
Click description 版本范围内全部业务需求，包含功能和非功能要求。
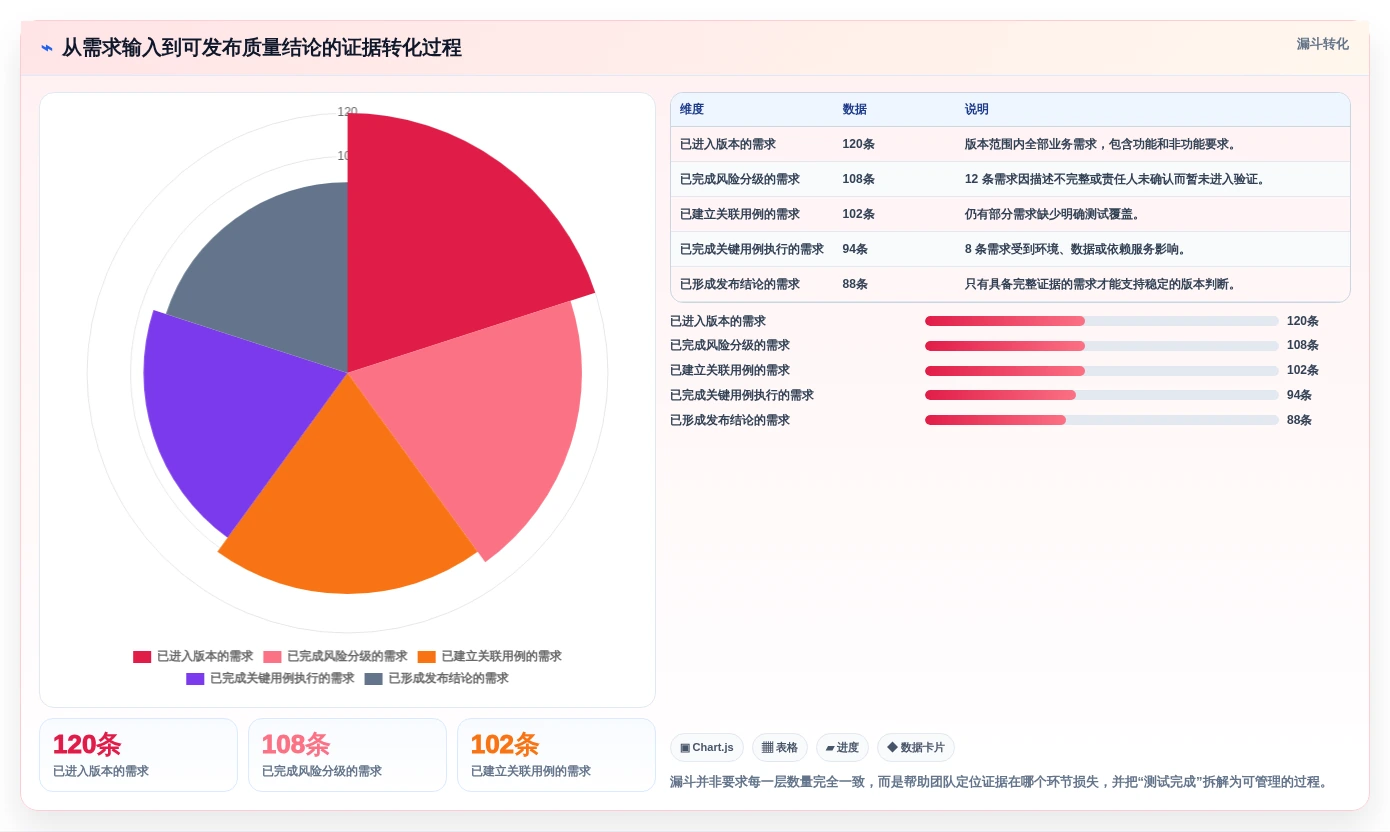(1103, 144)
